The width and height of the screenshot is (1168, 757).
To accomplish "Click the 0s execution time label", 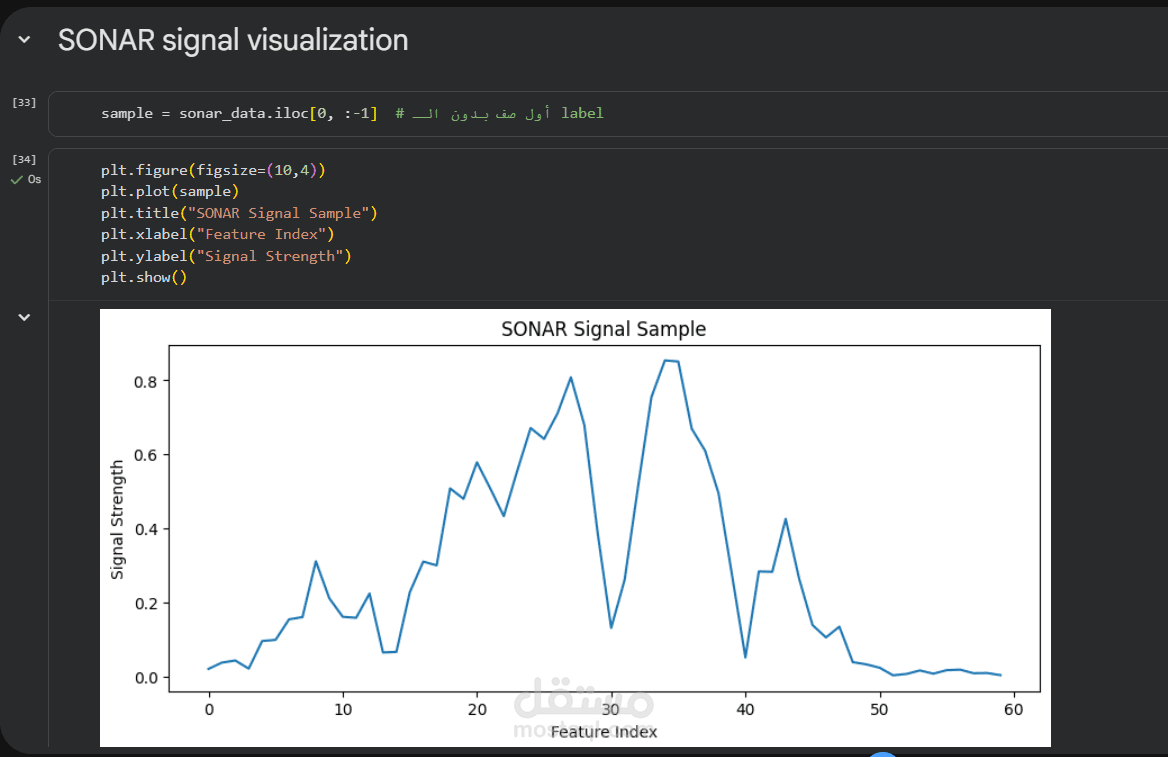I will click(x=35, y=180).
